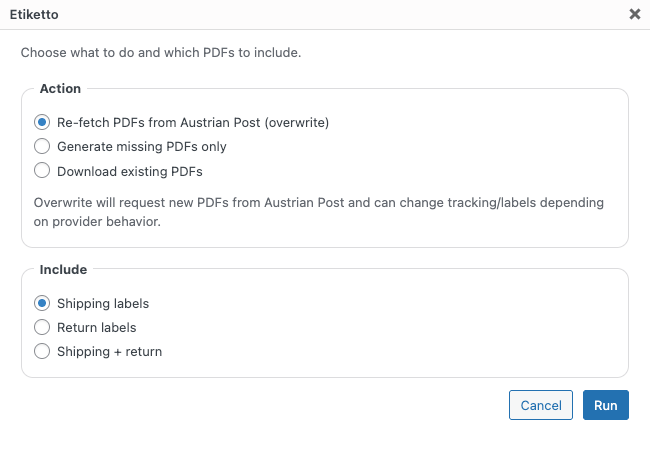Close the Etiketto dialog with the X icon

tap(634, 15)
